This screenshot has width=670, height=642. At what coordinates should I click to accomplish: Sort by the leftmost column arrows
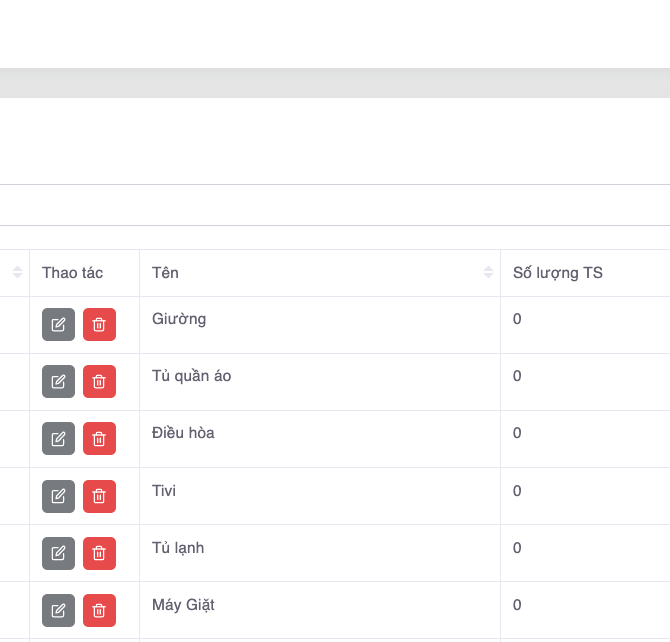[x=18, y=273]
